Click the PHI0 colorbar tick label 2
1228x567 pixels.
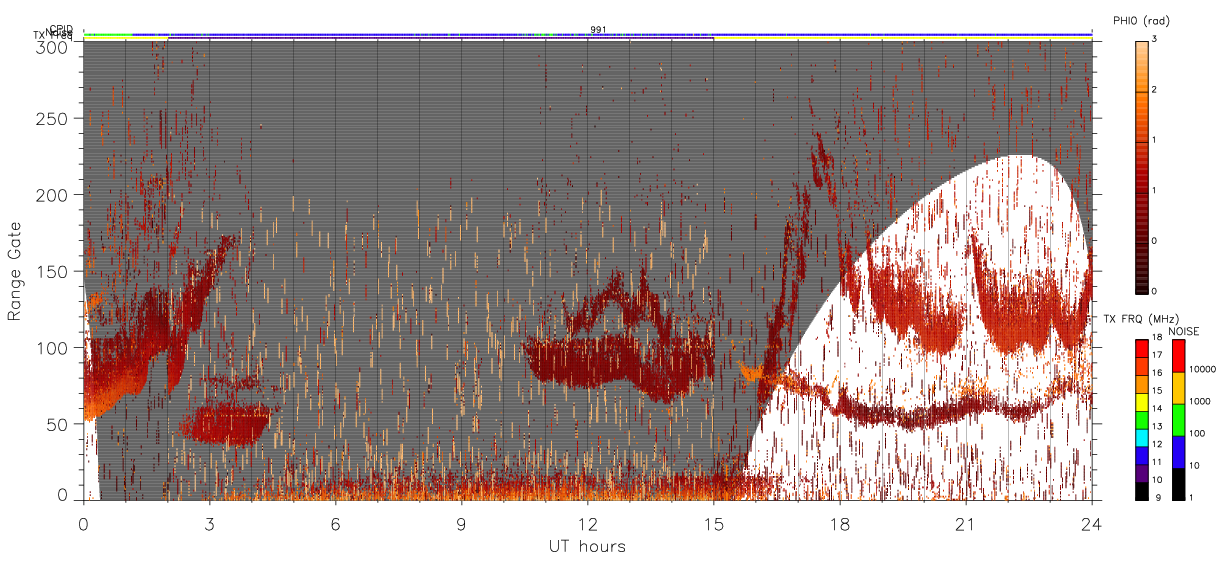[x=1153, y=91]
